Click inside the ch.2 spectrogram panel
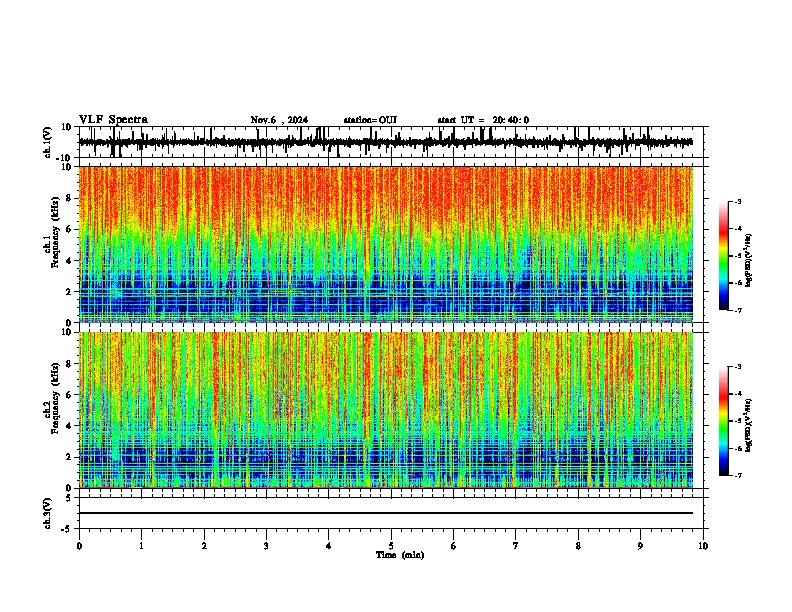 pyautogui.click(x=385, y=410)
